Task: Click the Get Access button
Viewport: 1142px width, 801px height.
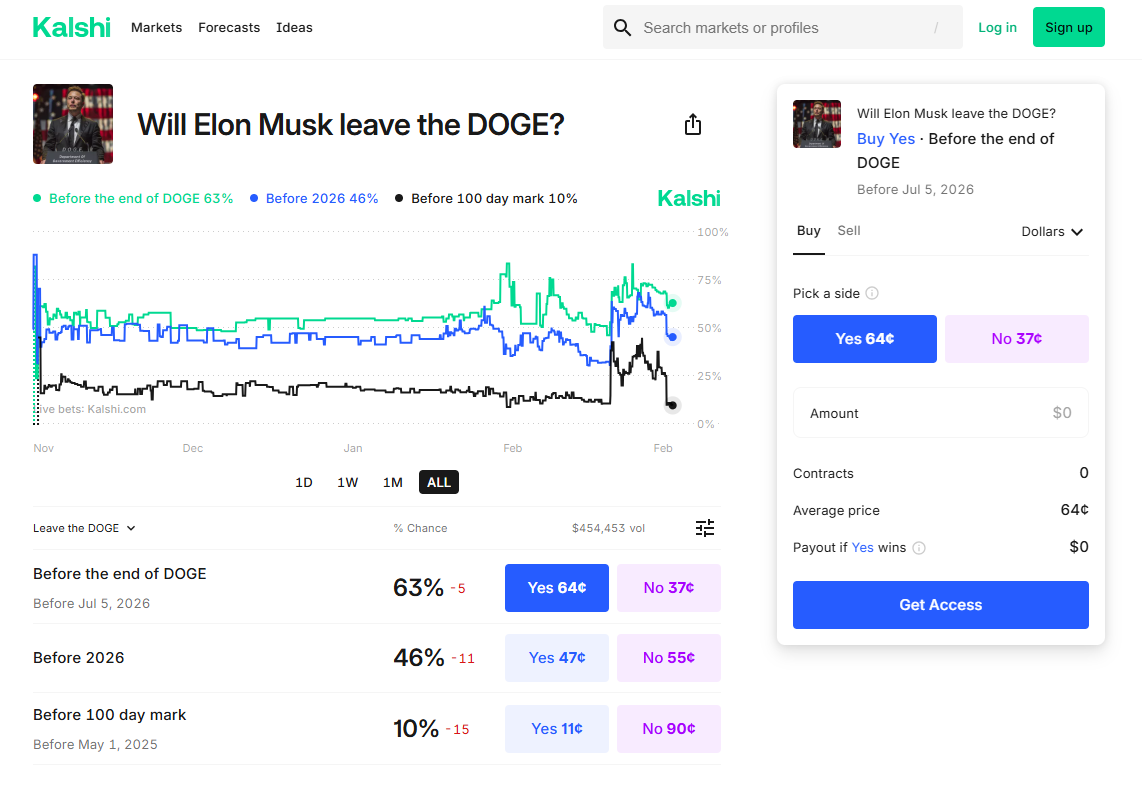Action: pos(940,604)
